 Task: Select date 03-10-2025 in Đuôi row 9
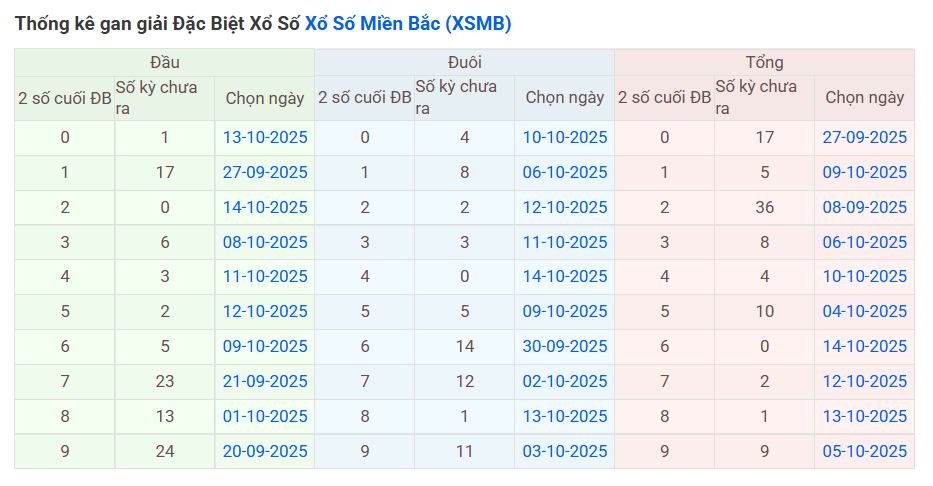[x=565, y=451]
